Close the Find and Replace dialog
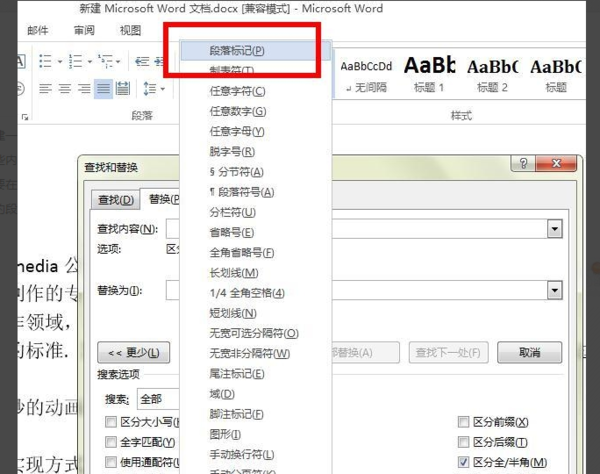The image size is (600, 474). coord(556,163)
